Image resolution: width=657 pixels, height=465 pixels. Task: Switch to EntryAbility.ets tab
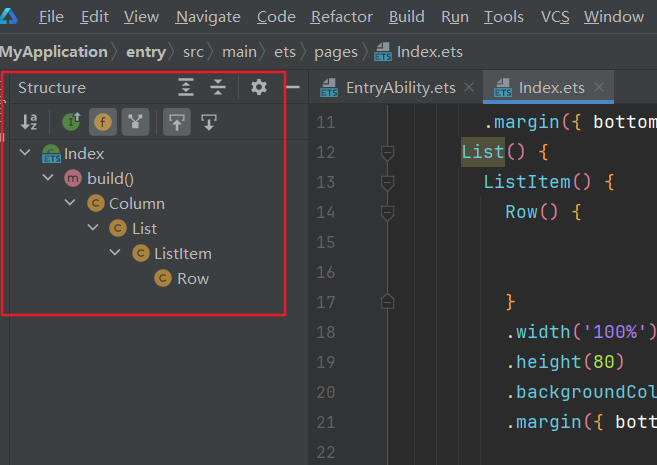point(401,88)
